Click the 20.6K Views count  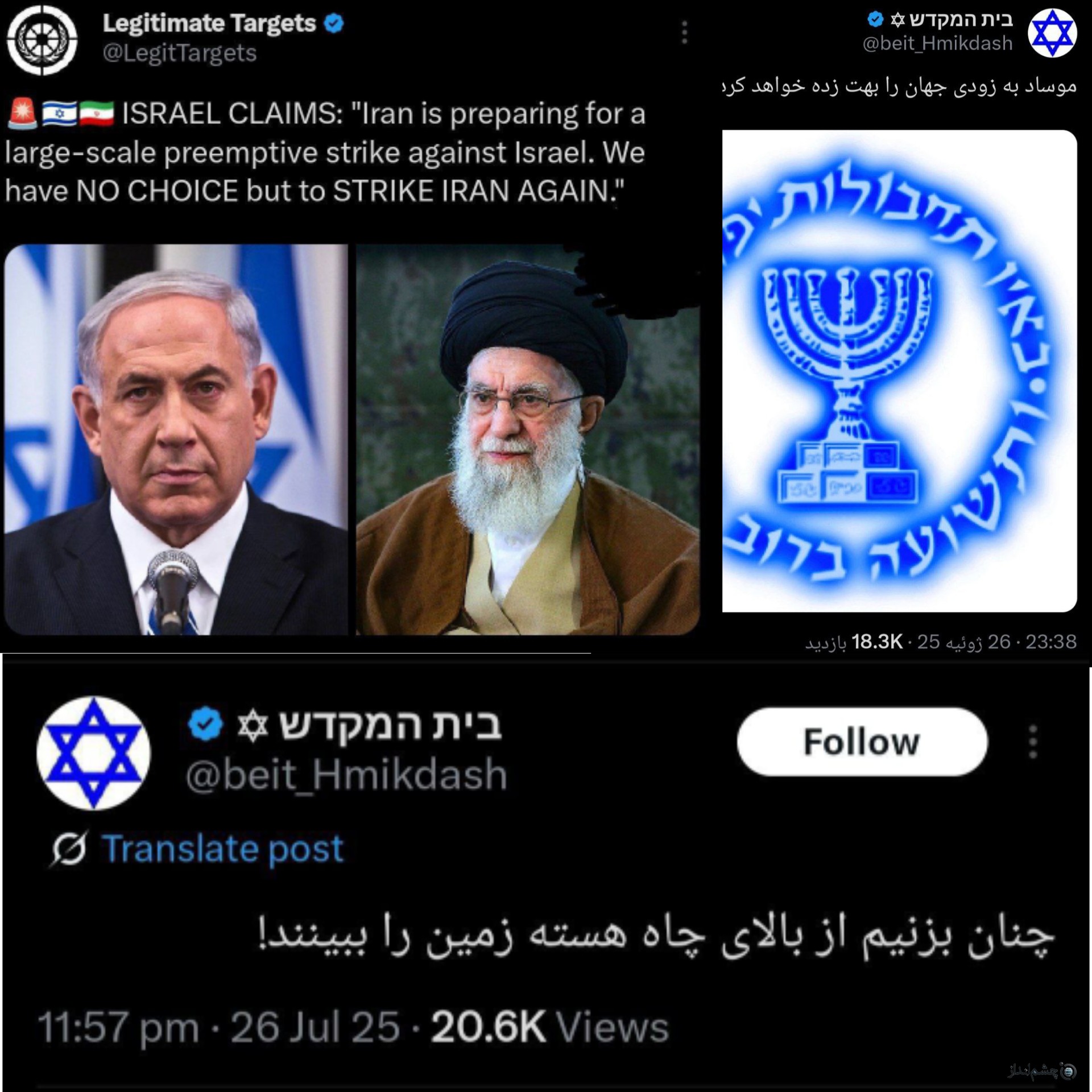(549, 1027)
